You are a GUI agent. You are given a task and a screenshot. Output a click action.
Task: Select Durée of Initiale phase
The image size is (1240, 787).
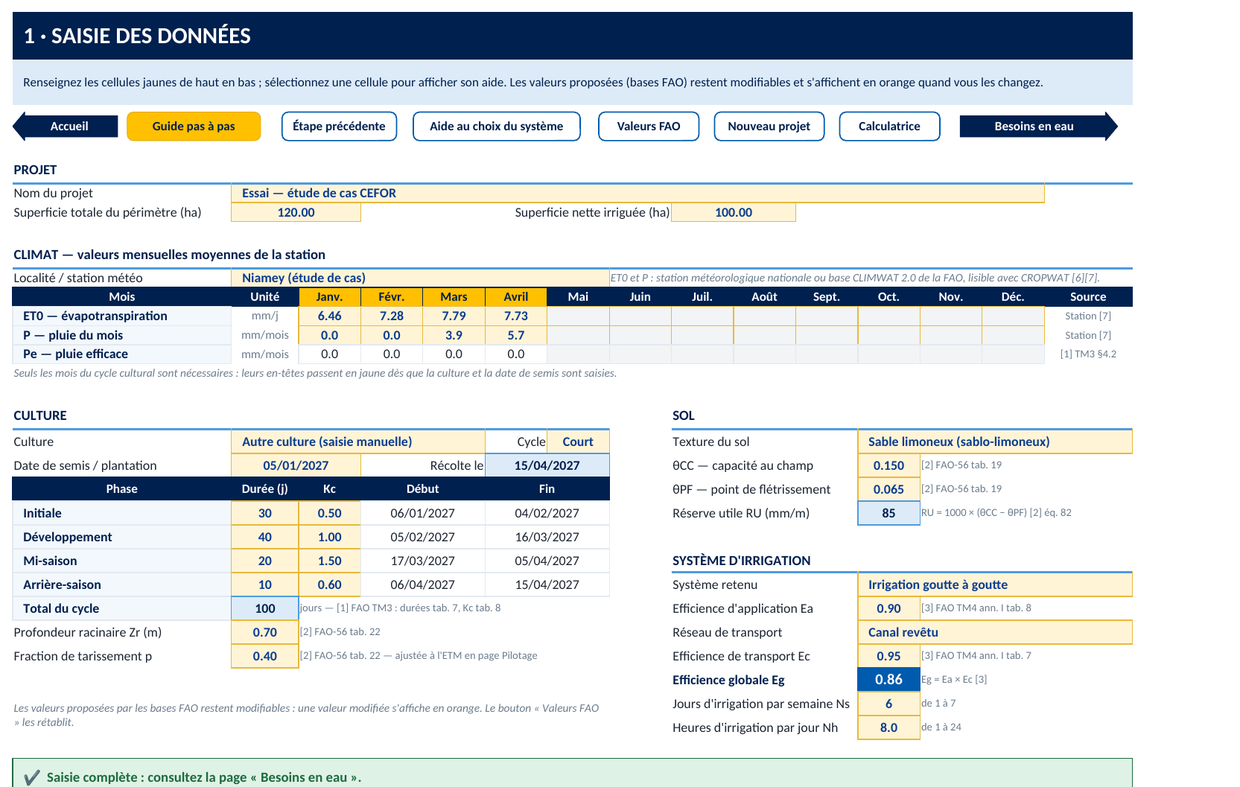tap(265, 513)
